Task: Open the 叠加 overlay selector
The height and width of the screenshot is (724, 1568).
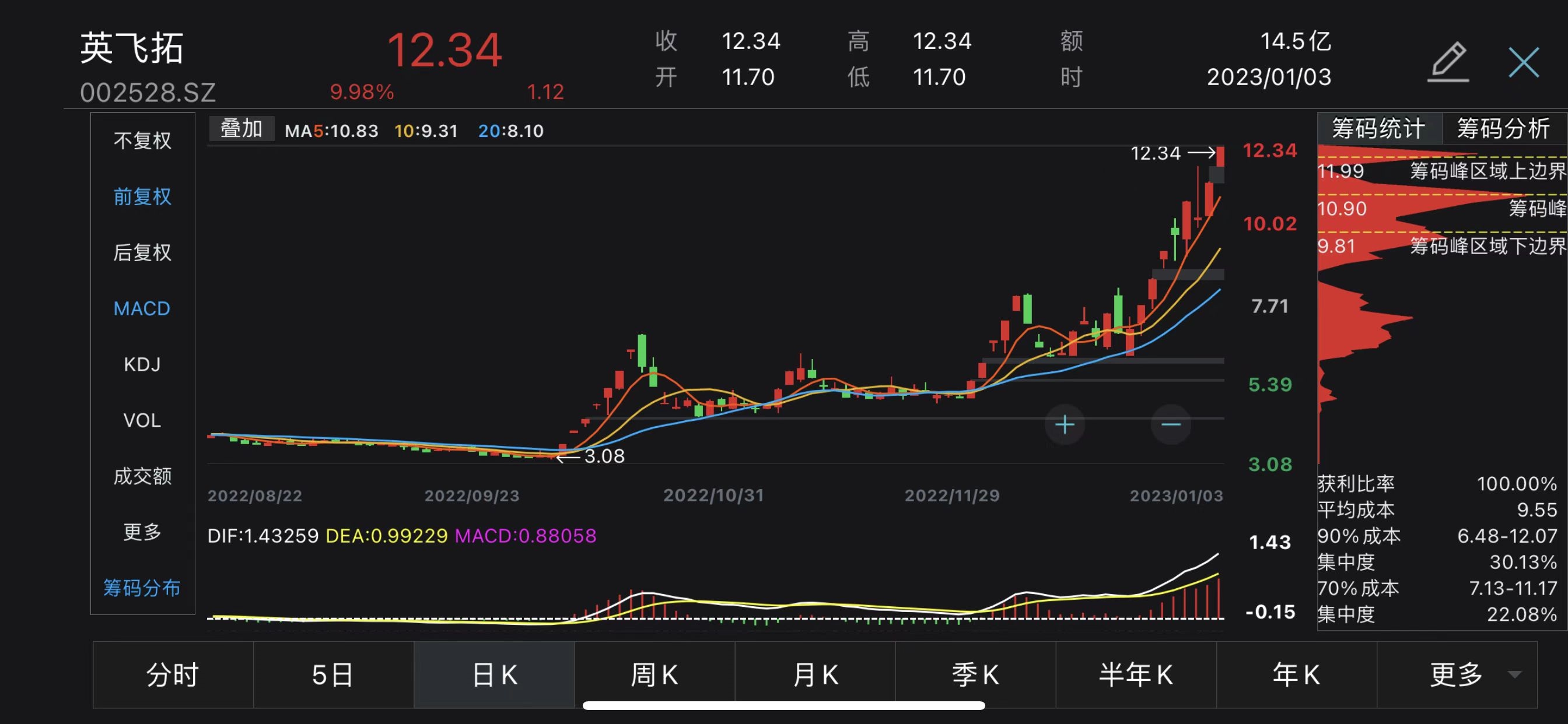Action: 241,129
